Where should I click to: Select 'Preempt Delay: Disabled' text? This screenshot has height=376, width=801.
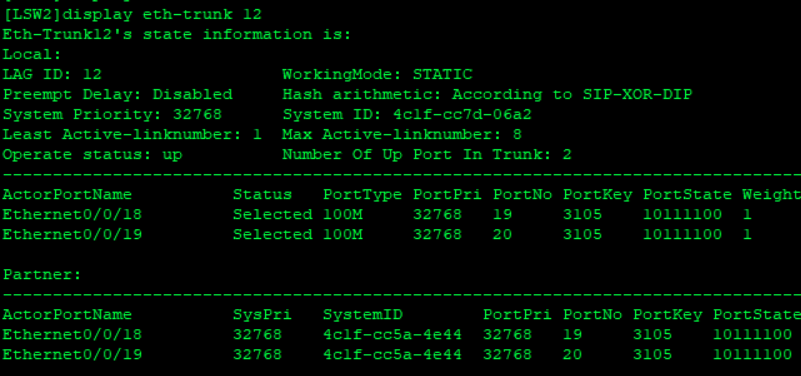click(117, 95)
